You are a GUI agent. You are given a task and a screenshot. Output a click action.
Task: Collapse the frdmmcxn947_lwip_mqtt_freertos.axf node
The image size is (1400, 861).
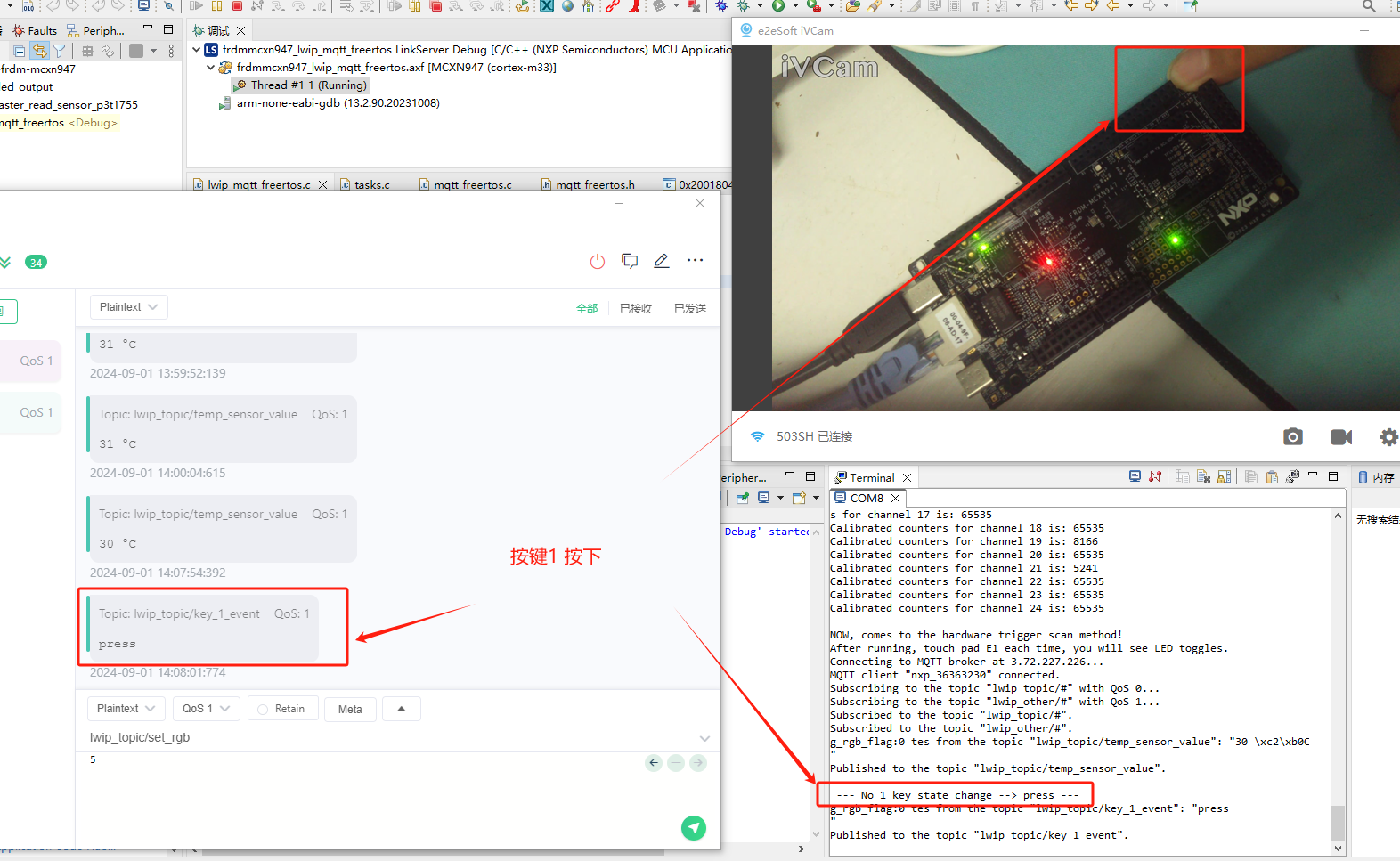tap(210, 68)
